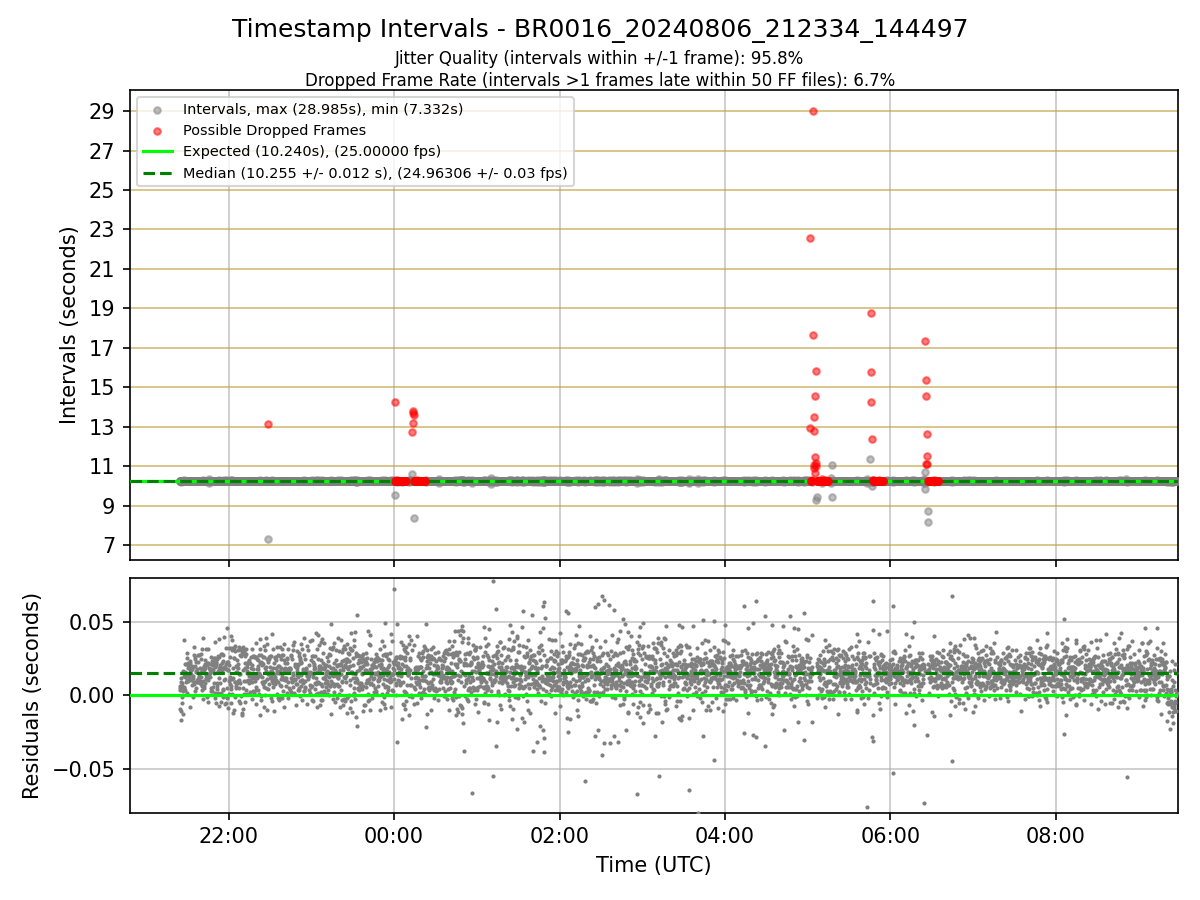Click x-axis tick label '02:00'
Viewport: 1200px width, 900px height.
pyautogui.click(x=560, y=835)
